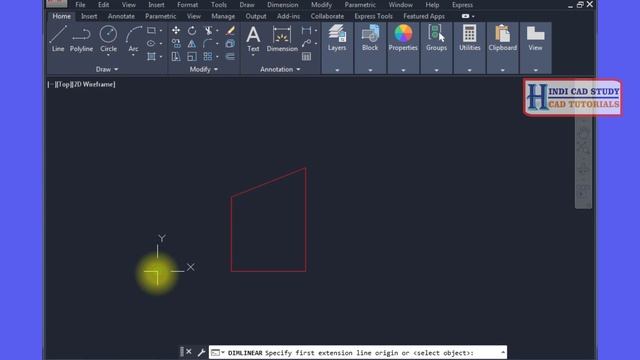
Task: Switch to the Insert ribbon tab
Action: pyautogui.click(x=89, y=16)
